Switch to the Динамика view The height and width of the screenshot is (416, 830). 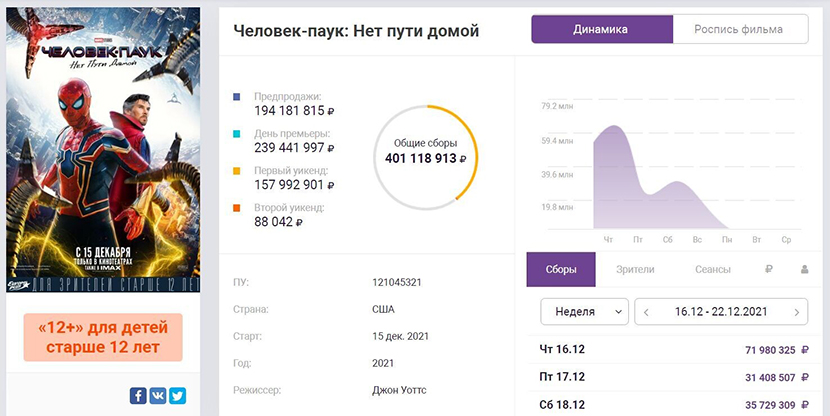[601, 30]
